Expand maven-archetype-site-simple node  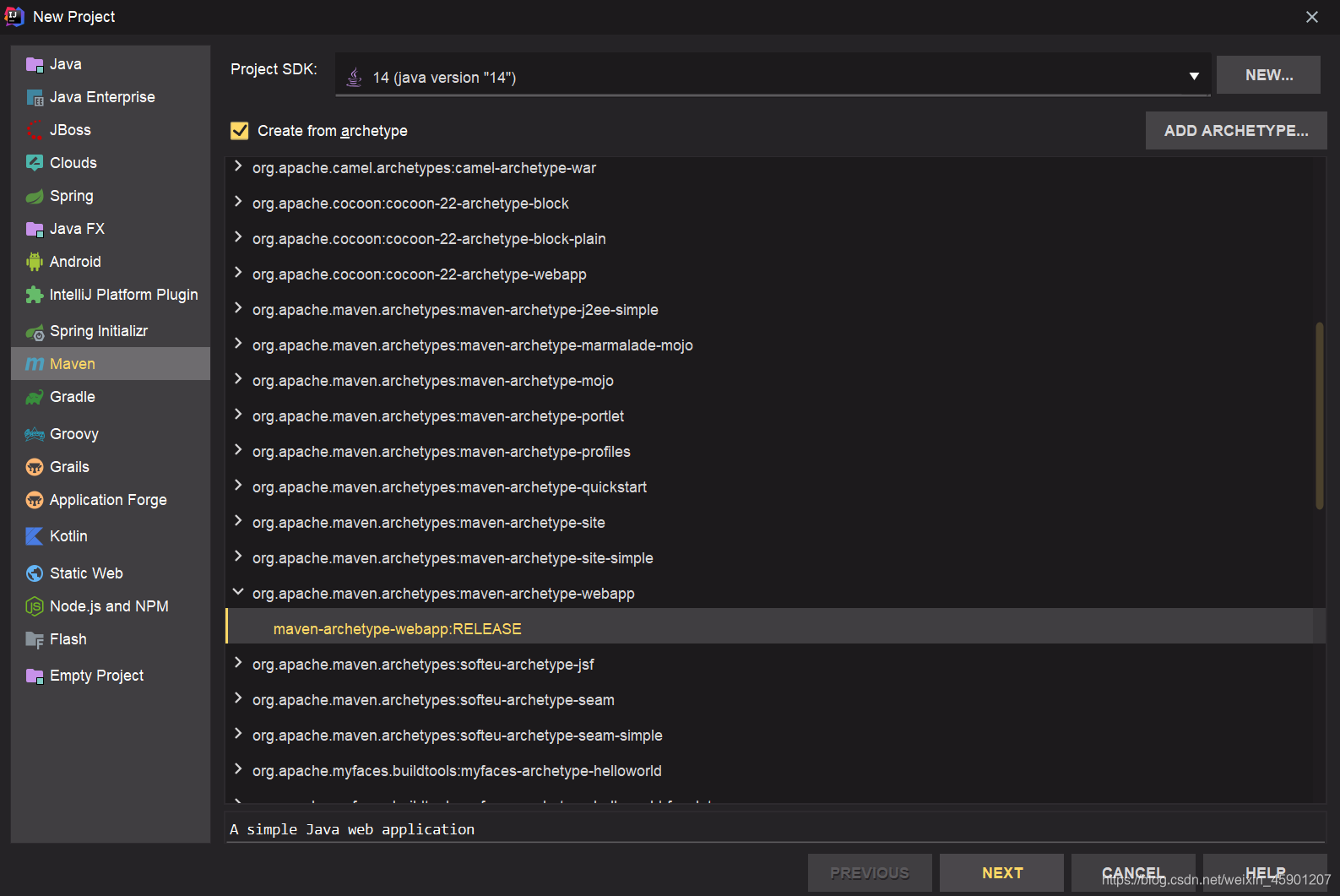coord(238,557)
